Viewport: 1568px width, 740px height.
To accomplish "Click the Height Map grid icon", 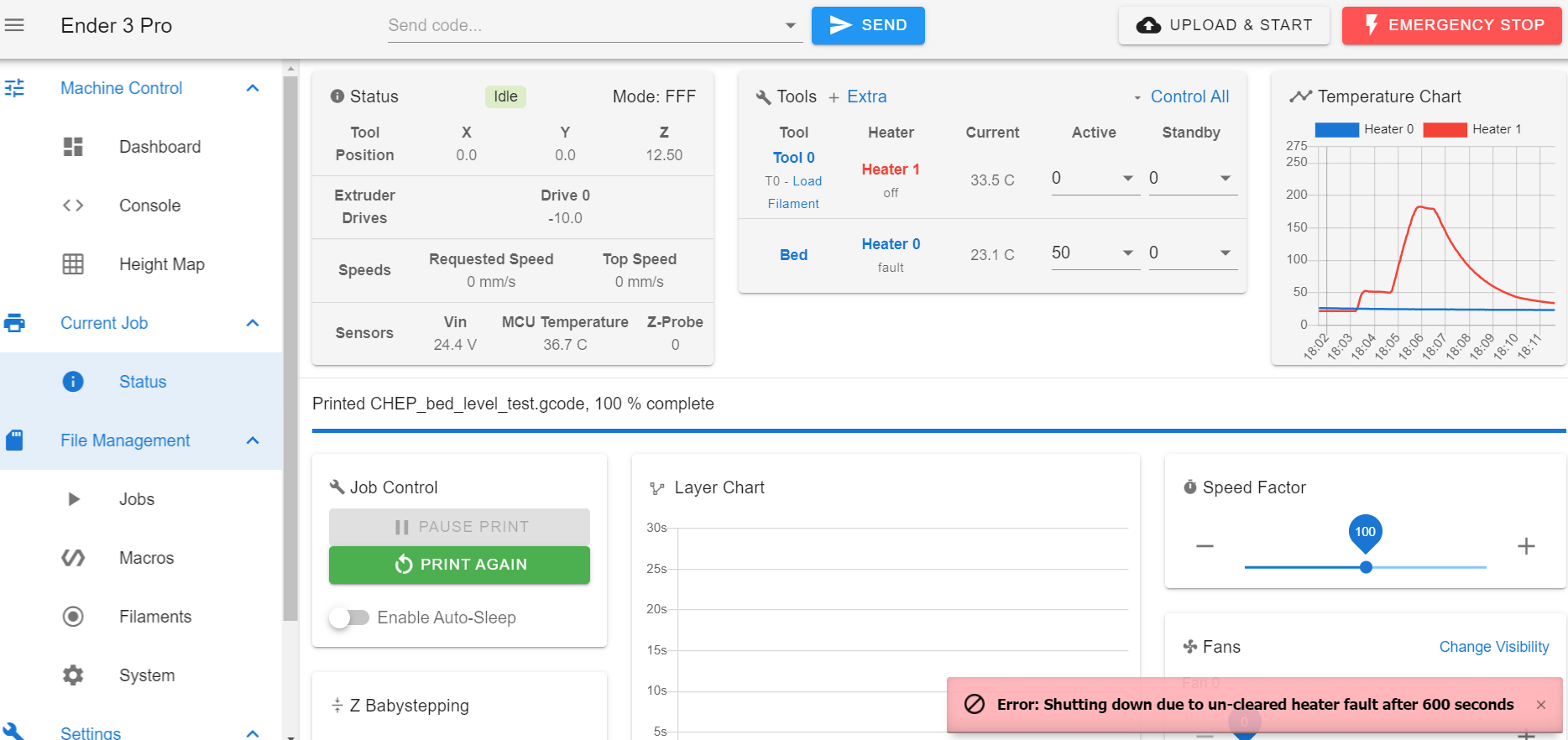I will 73,264.
